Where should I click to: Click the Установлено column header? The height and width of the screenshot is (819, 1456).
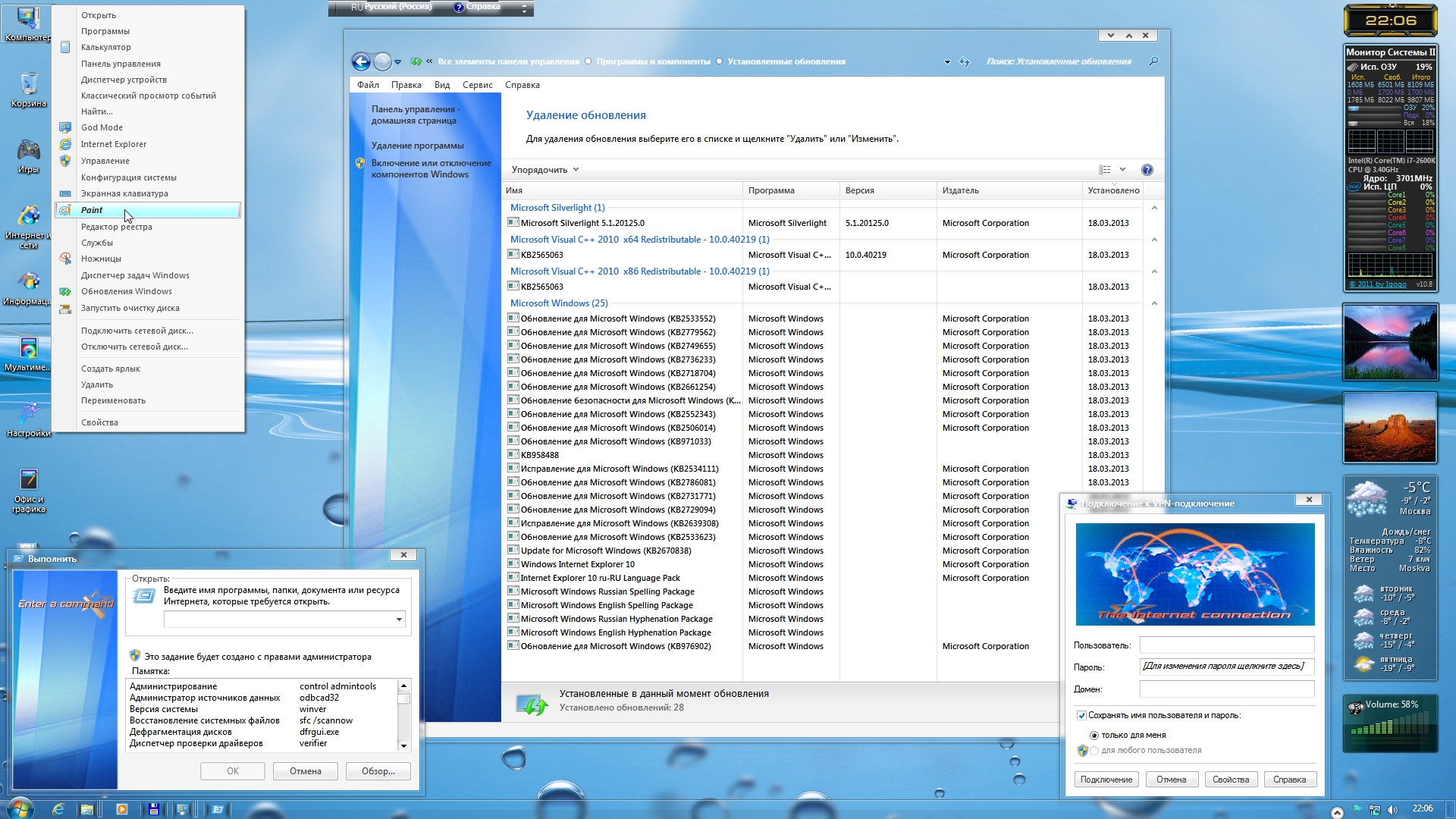1113,190
